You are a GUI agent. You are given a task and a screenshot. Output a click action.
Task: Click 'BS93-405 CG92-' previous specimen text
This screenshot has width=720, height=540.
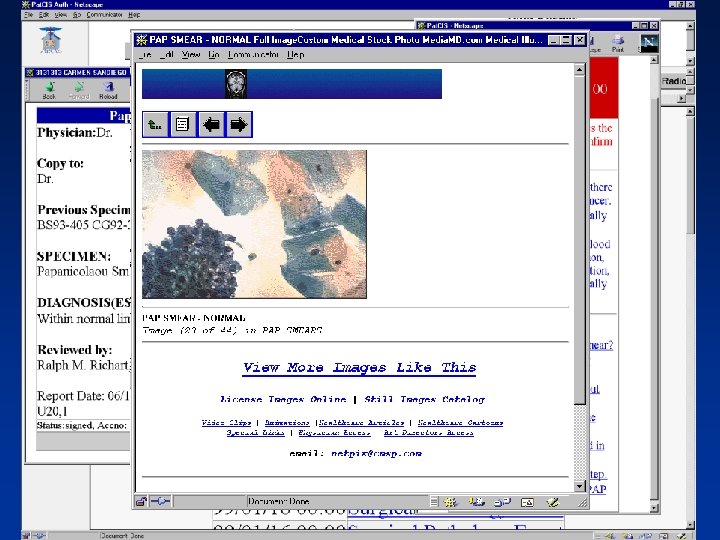pyautogui.click(x=84, y=225)
